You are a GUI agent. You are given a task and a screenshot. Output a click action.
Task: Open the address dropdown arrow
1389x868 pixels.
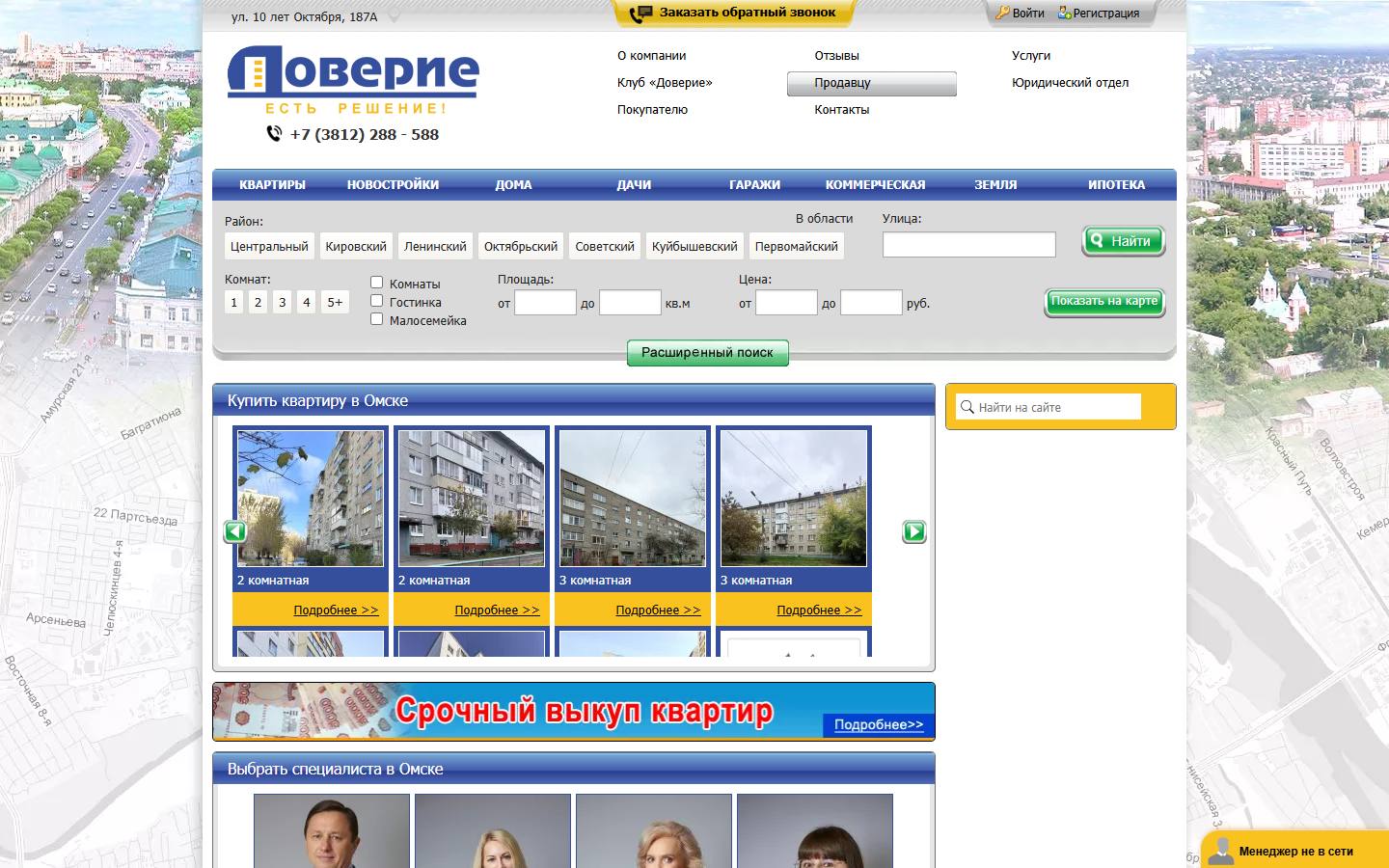pyautogui.click(x=394, y=16)
